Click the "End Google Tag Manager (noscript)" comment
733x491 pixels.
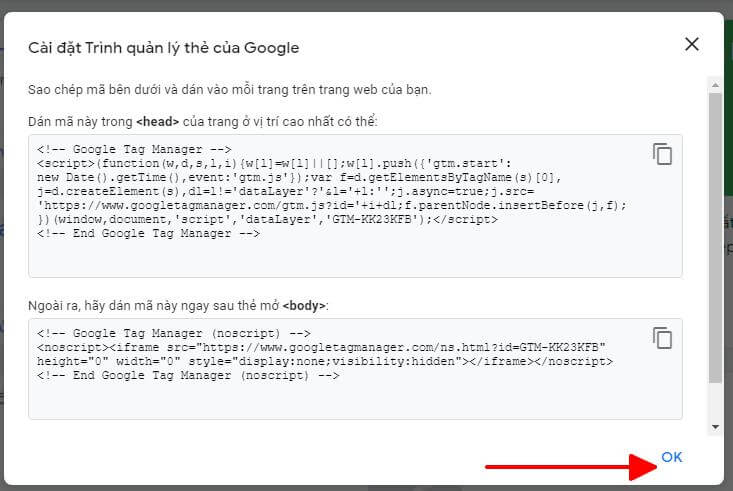coord(188,375)
